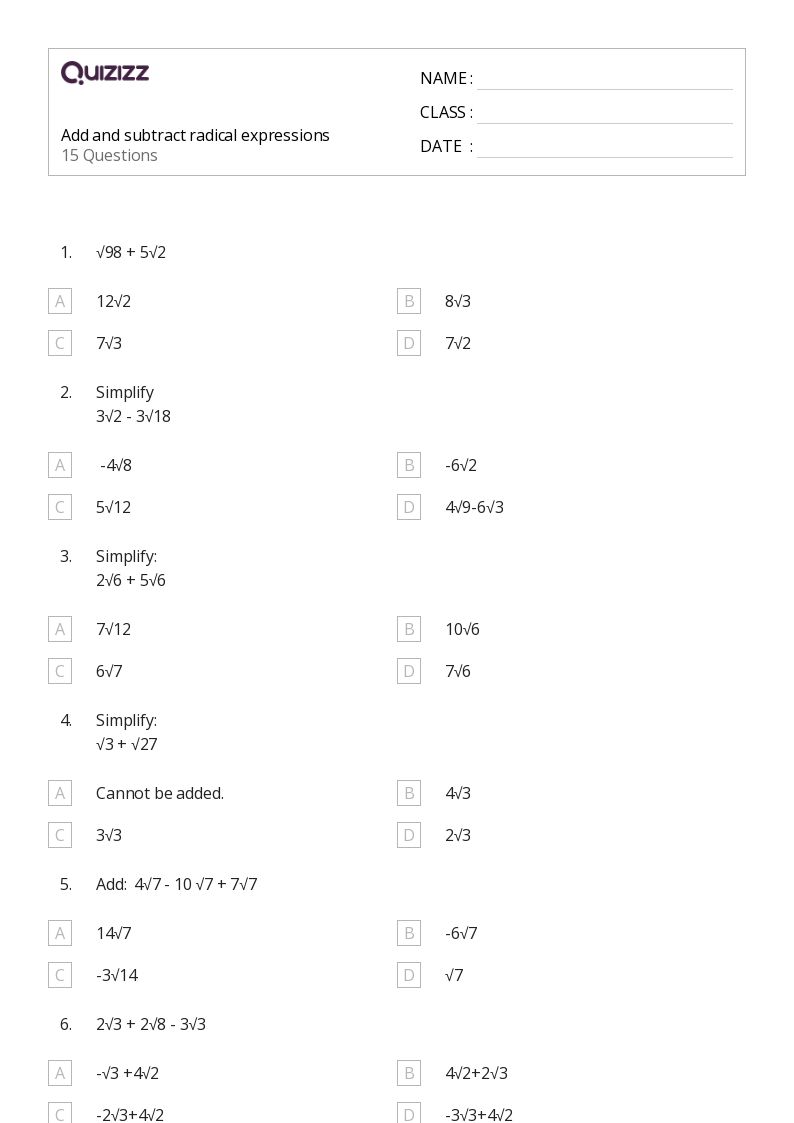Image resolution: width=794 pixels, height=1123 pixels.
Task: Click the worksheet title 'Add and subtract radical expressions'
Action: 195,135
